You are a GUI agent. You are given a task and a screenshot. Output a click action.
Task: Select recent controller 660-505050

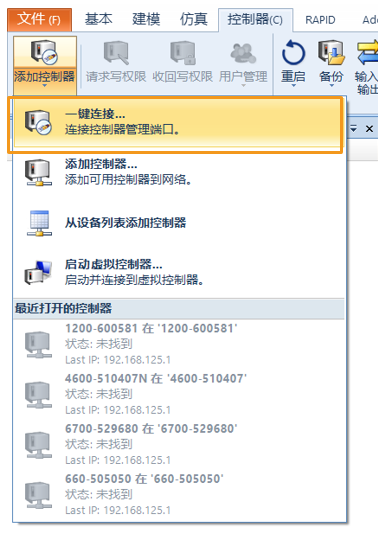pyautogui.click(x=179, y=494)
